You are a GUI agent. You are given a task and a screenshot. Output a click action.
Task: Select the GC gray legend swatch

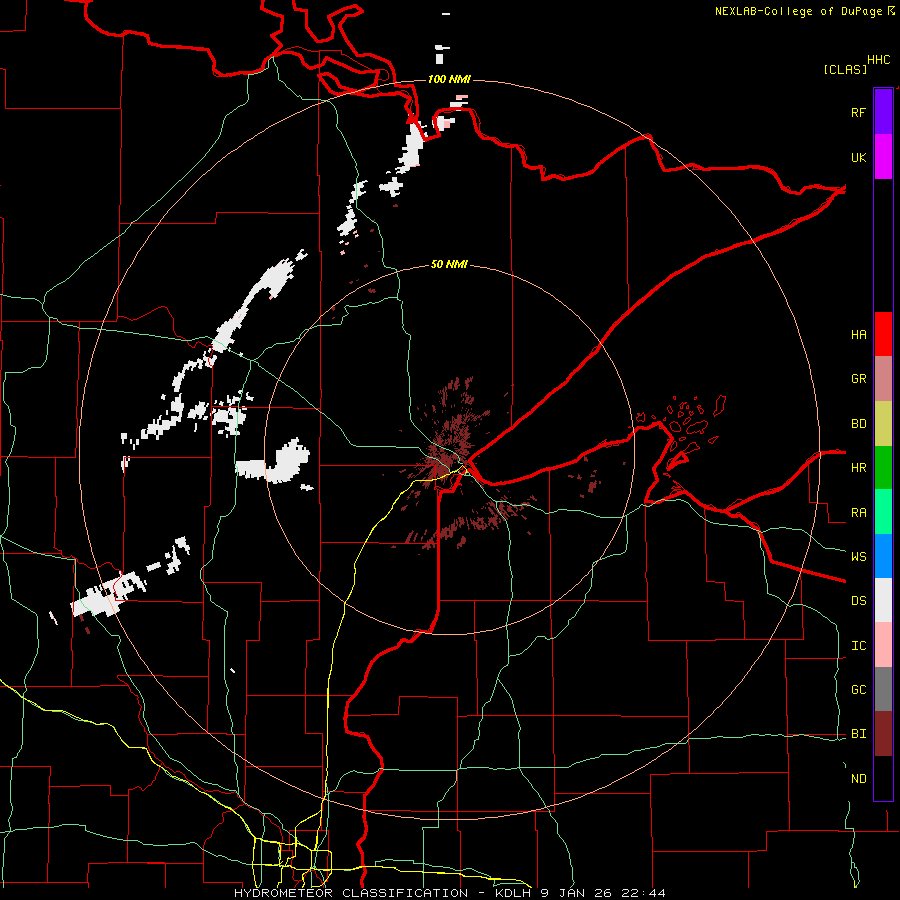(x=883, y=689)
